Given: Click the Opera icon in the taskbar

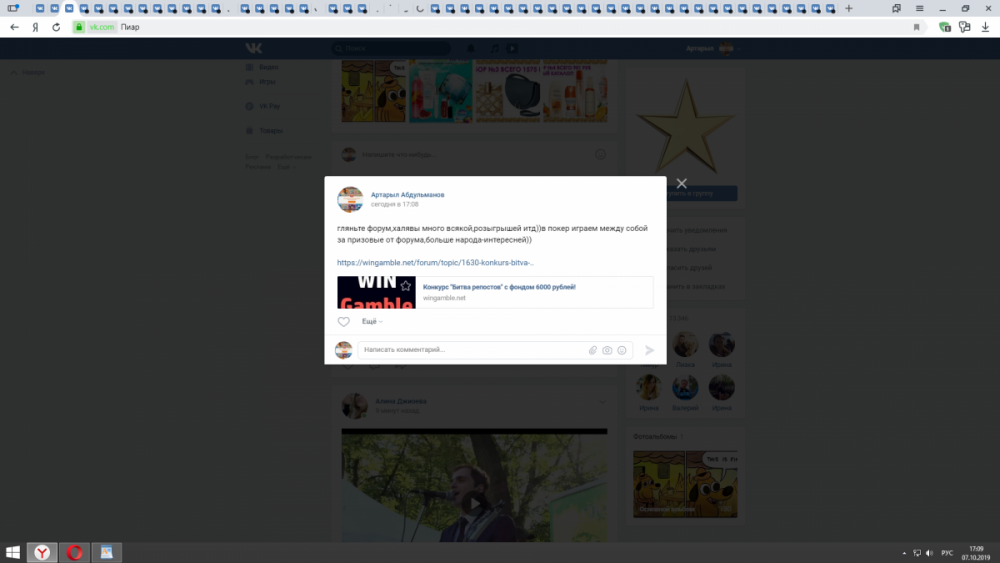Looking at the screenshot, I should tap(74, 552).
